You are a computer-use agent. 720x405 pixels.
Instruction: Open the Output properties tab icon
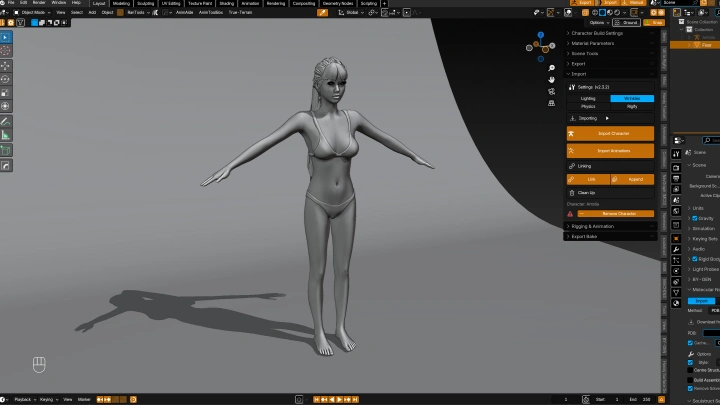pyautogui.click(x=676, y=179)
